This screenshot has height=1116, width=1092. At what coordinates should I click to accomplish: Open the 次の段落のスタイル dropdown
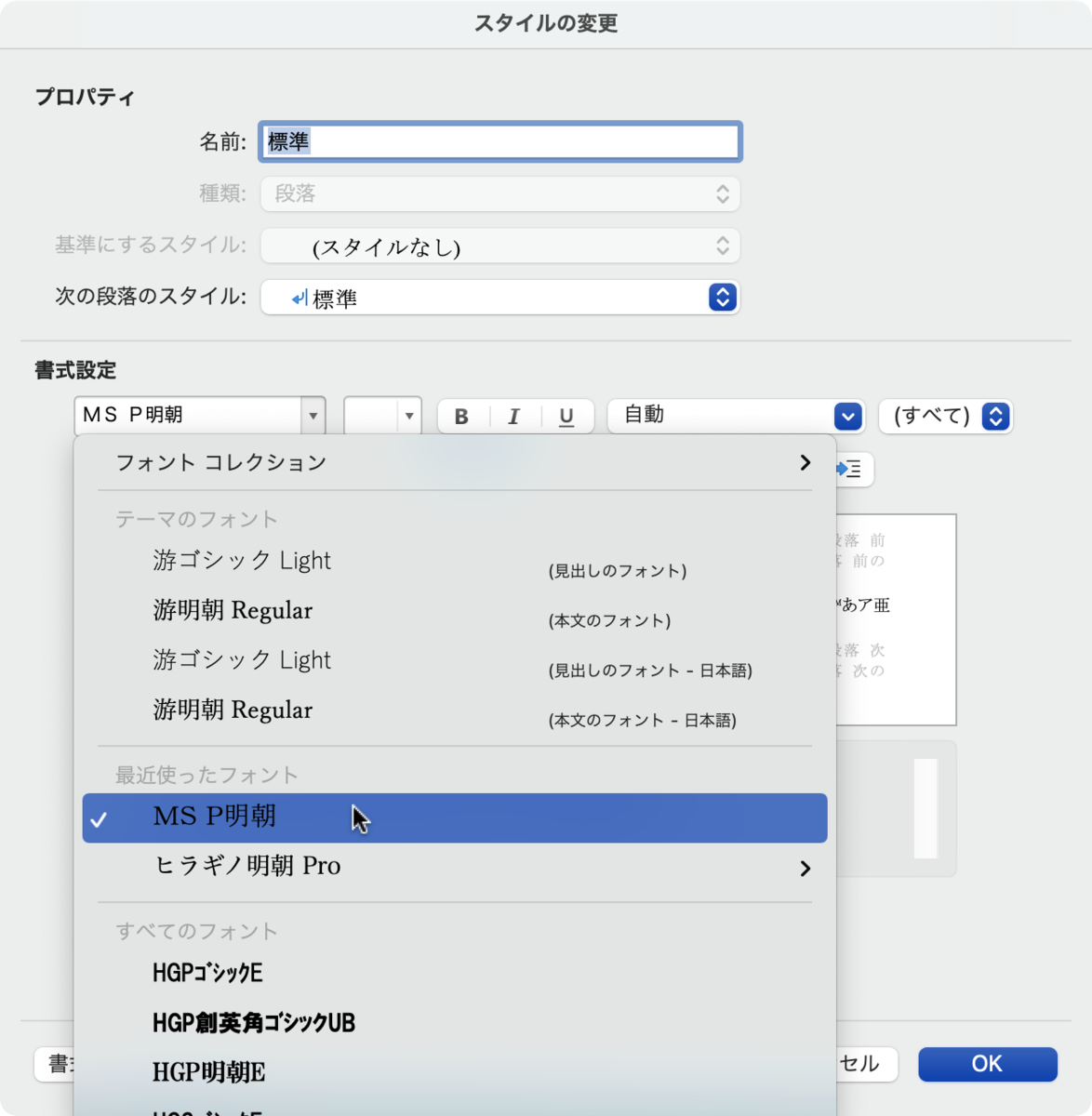coord(500,298)
